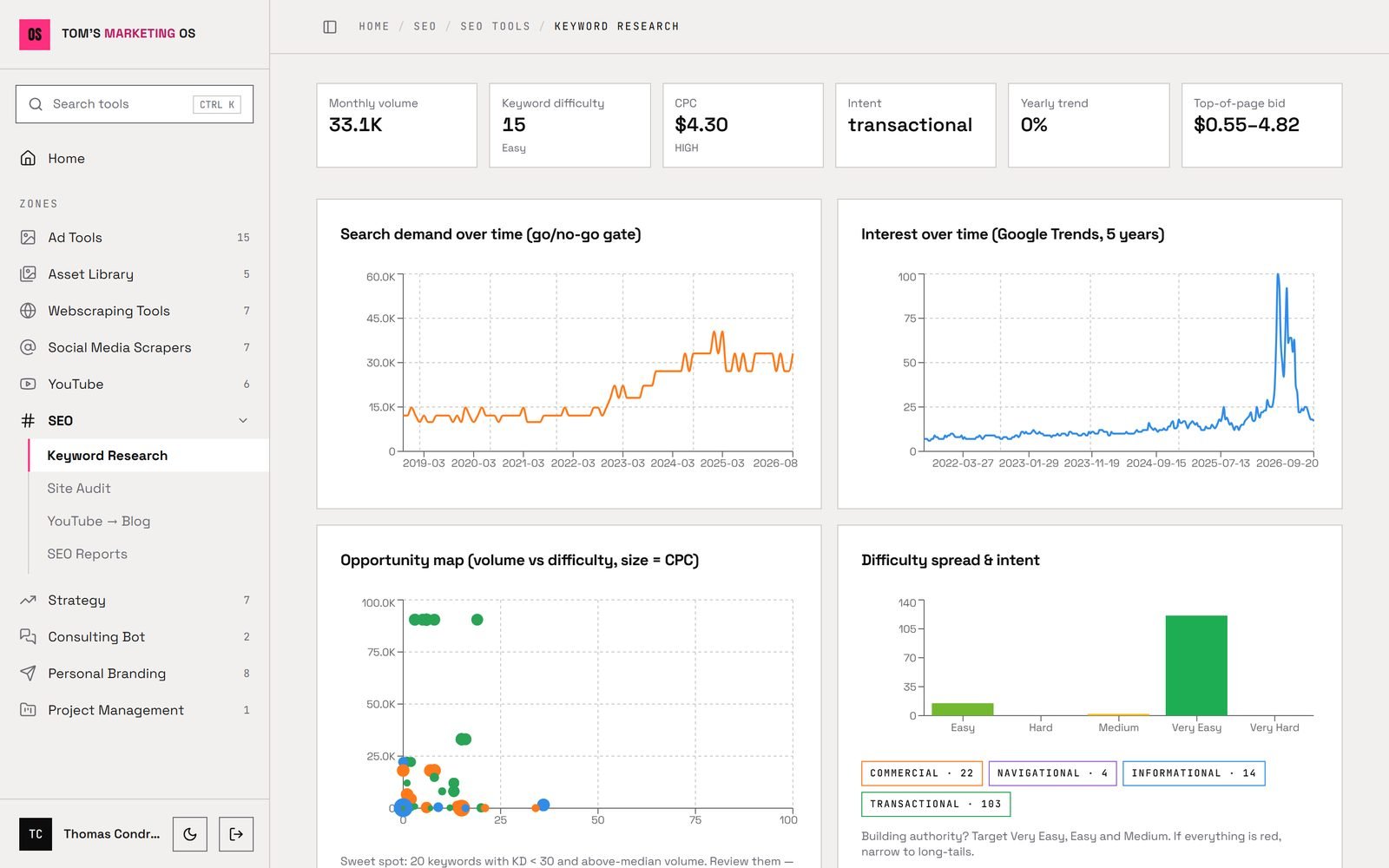This screenshot has height=868, width=1389.
Task: Click the Easy difficulty bar
Action: (962, 709)
